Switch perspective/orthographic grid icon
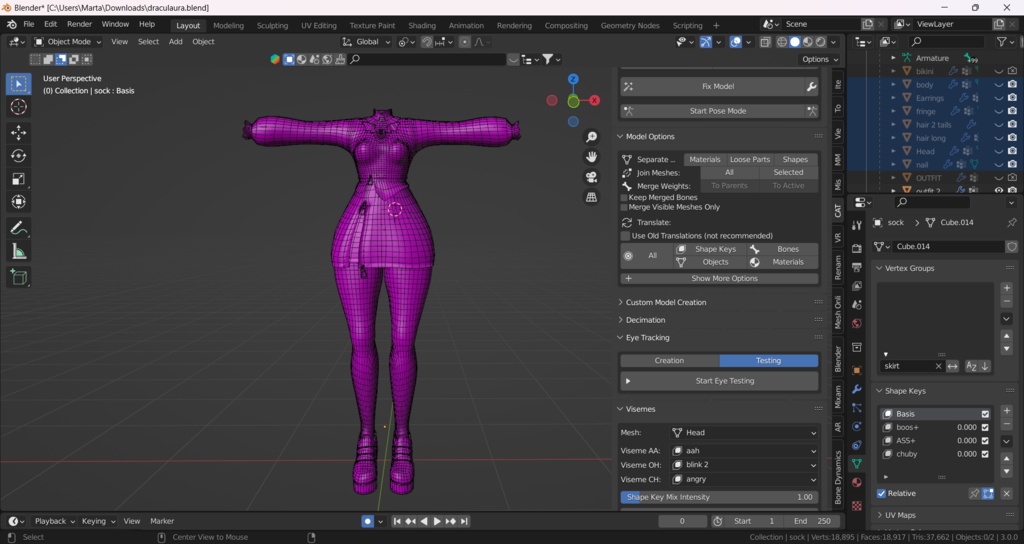1024x544 pixels. click(591, 197)
